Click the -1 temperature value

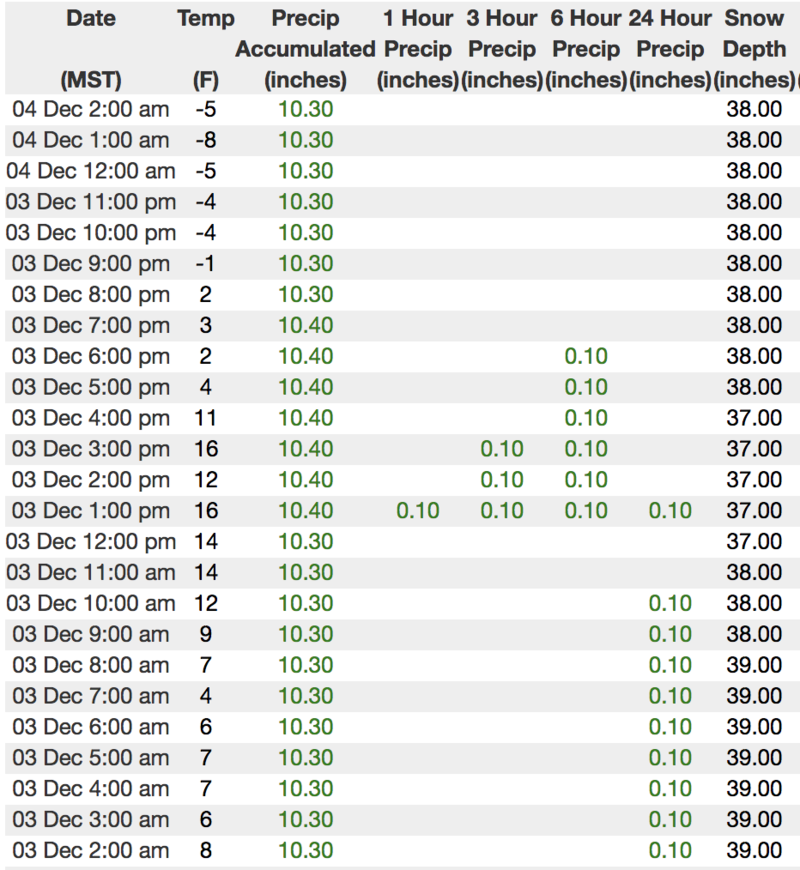point(205,264)
